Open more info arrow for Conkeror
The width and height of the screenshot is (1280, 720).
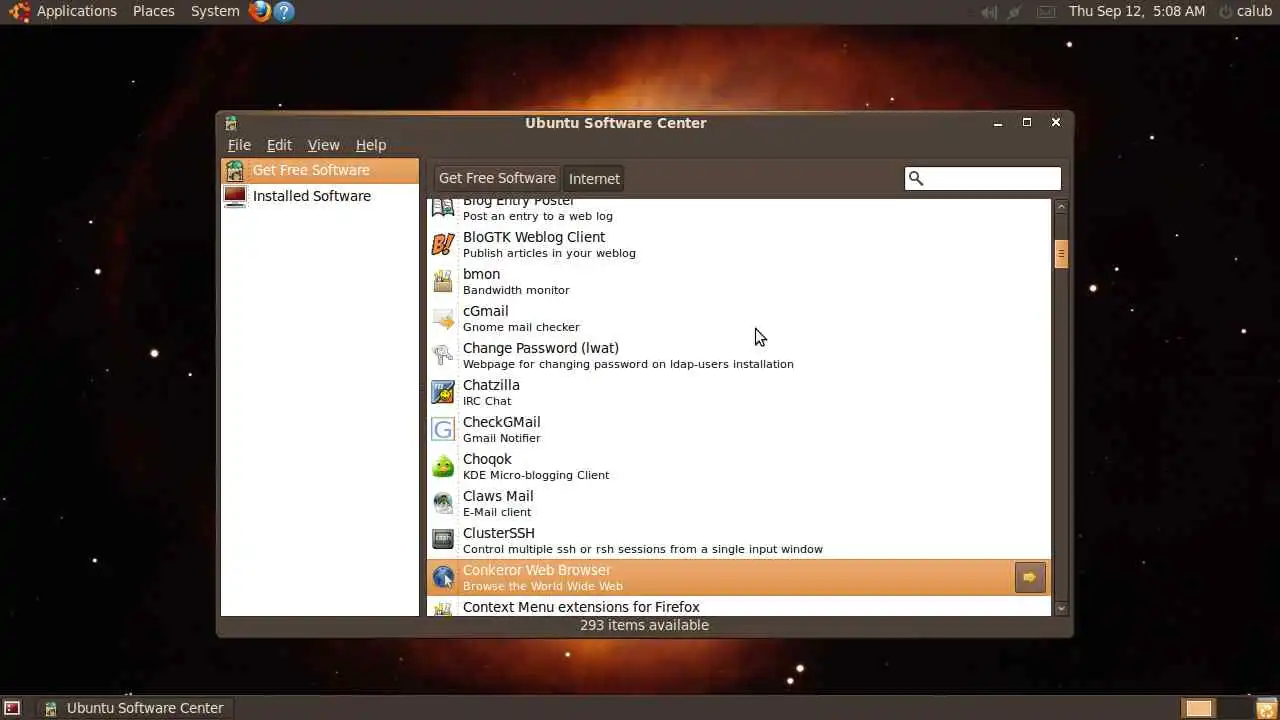pos(1030,577)
